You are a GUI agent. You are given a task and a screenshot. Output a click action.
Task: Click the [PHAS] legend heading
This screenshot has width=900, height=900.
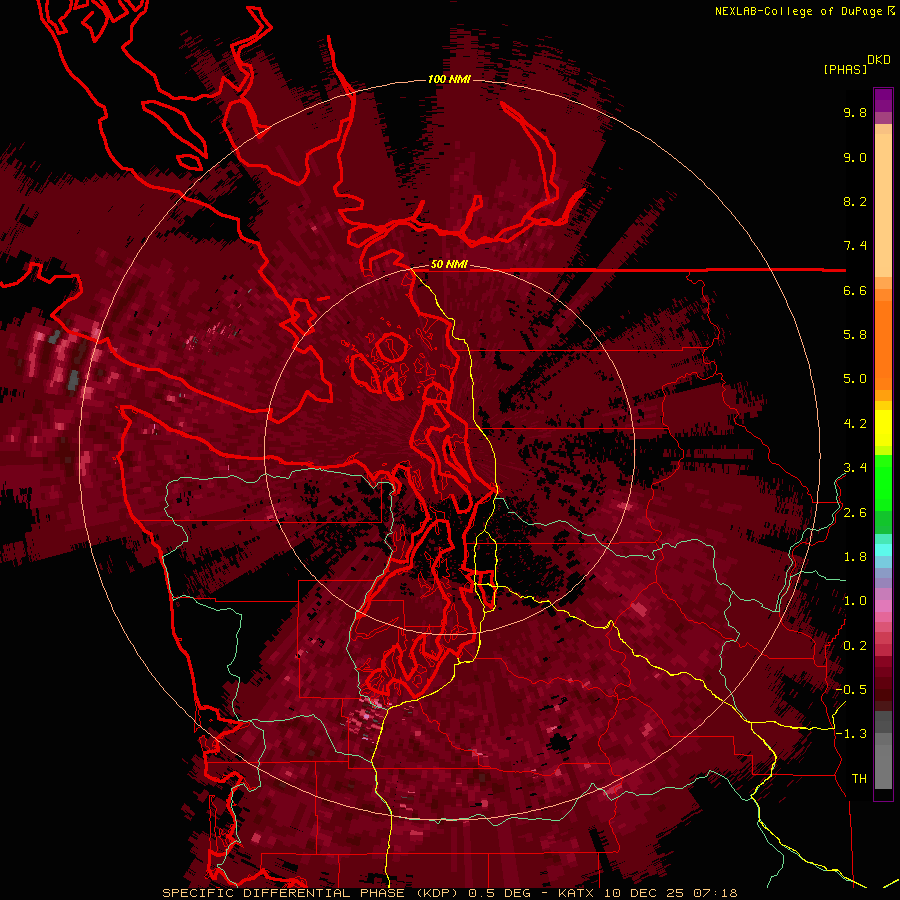click(x=845, y=69)
